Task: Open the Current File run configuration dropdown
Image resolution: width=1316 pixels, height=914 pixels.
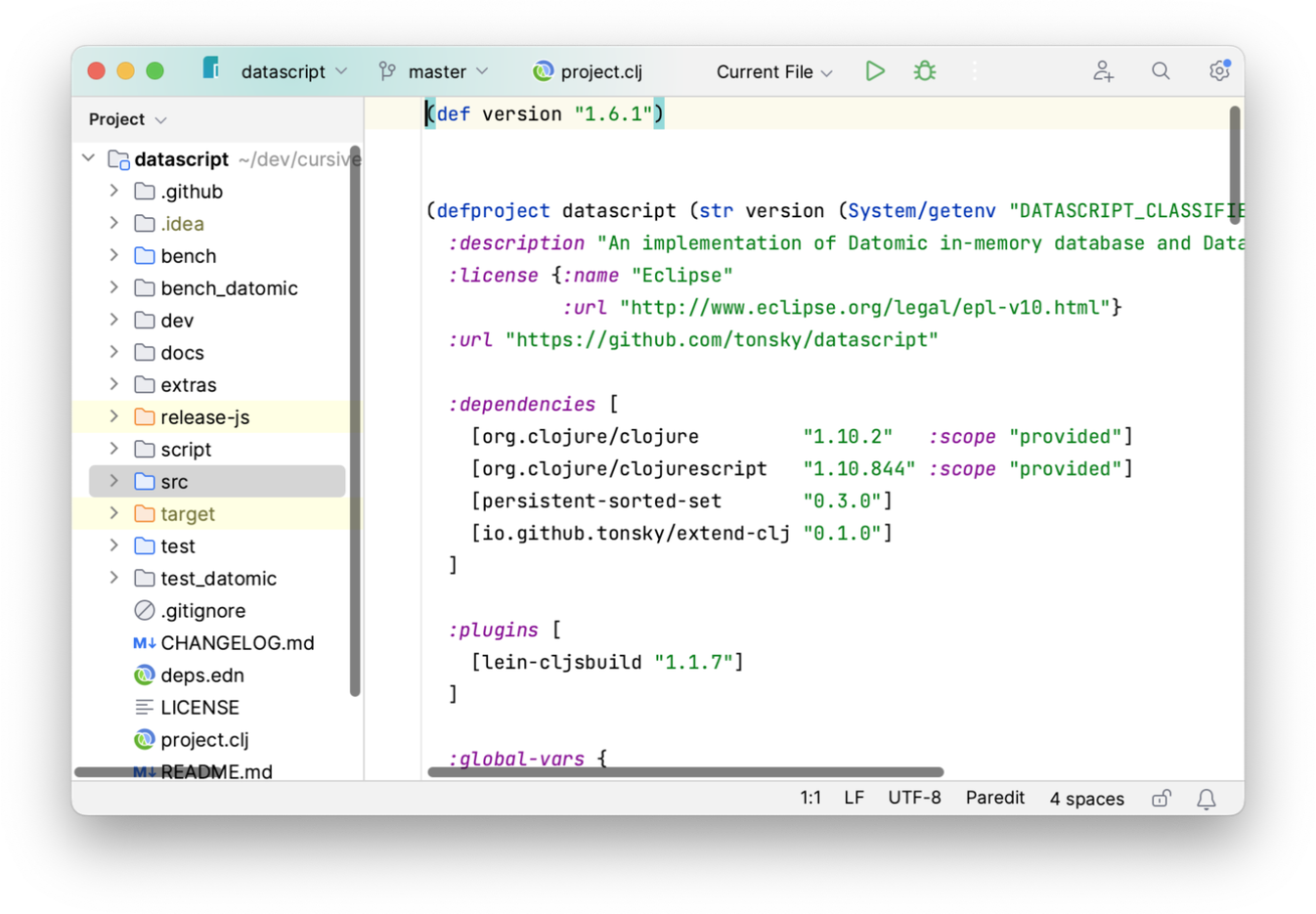Action: 774,71
